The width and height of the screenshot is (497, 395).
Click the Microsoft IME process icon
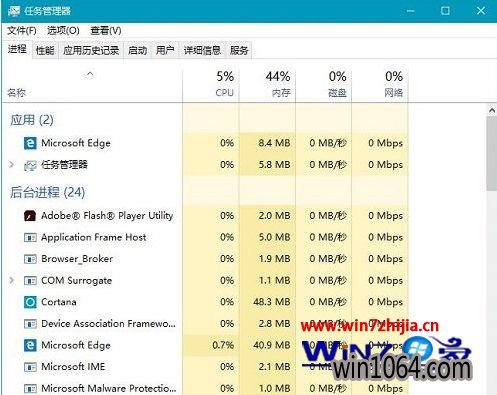click(x=30, y=367)
